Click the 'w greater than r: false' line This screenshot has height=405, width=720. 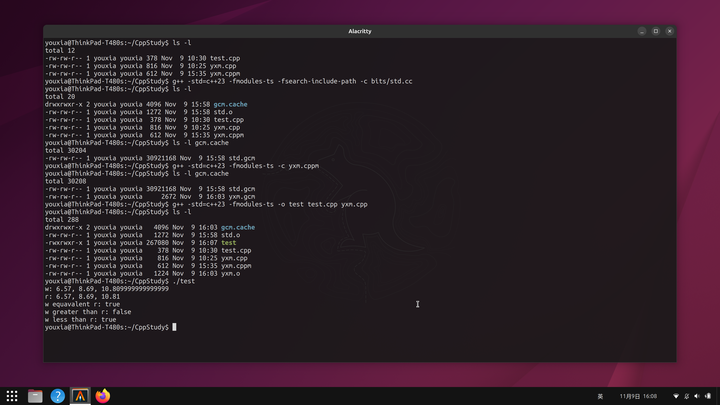click(x=88, y=312)
